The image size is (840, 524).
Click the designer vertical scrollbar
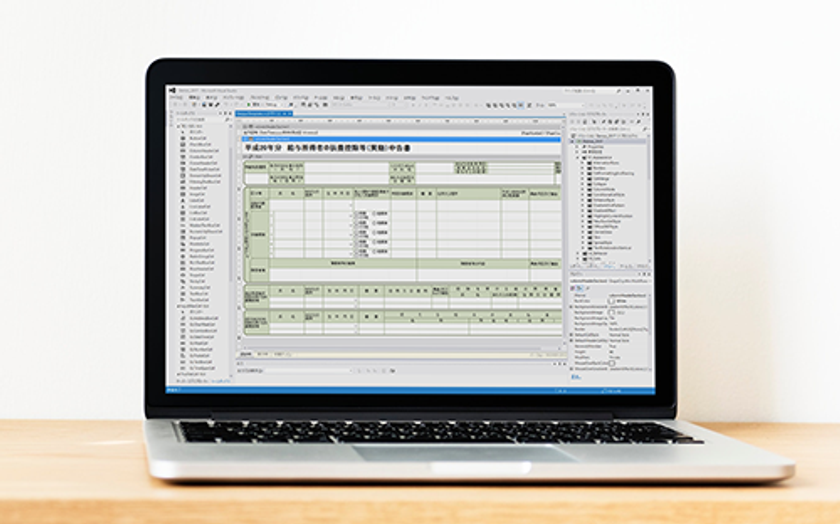[x=565, y=236]
